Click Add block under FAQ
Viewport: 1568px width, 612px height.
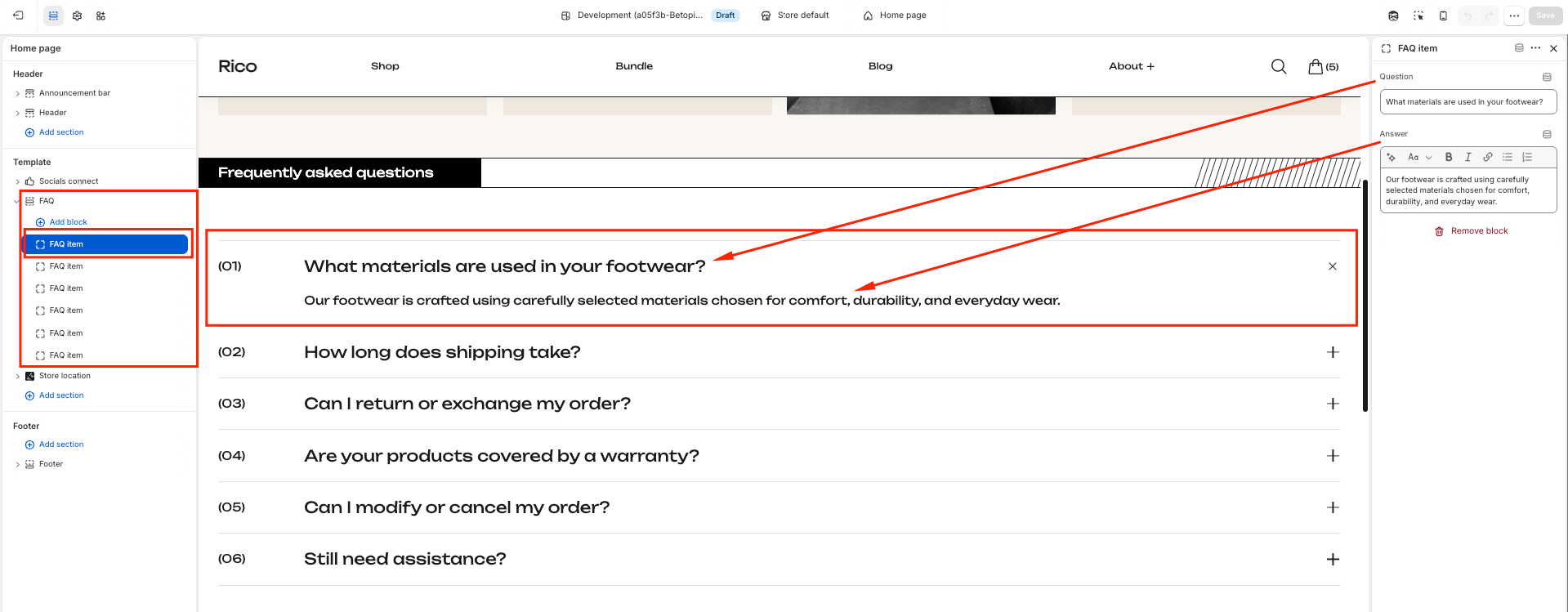click(61, 222)
